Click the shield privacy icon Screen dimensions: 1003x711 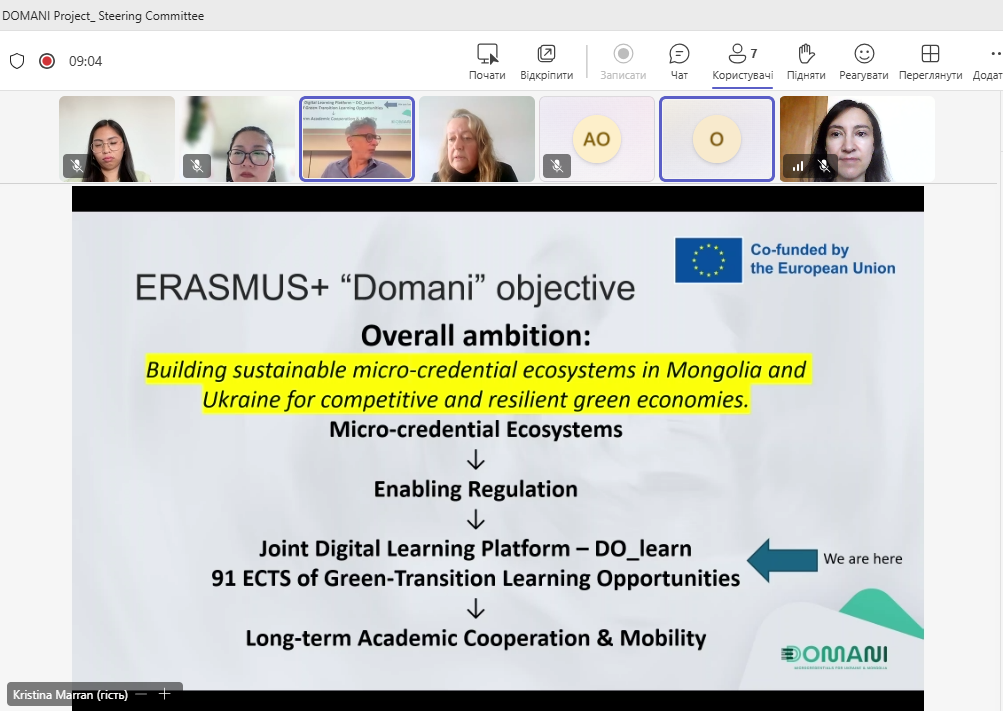(17, 61)
